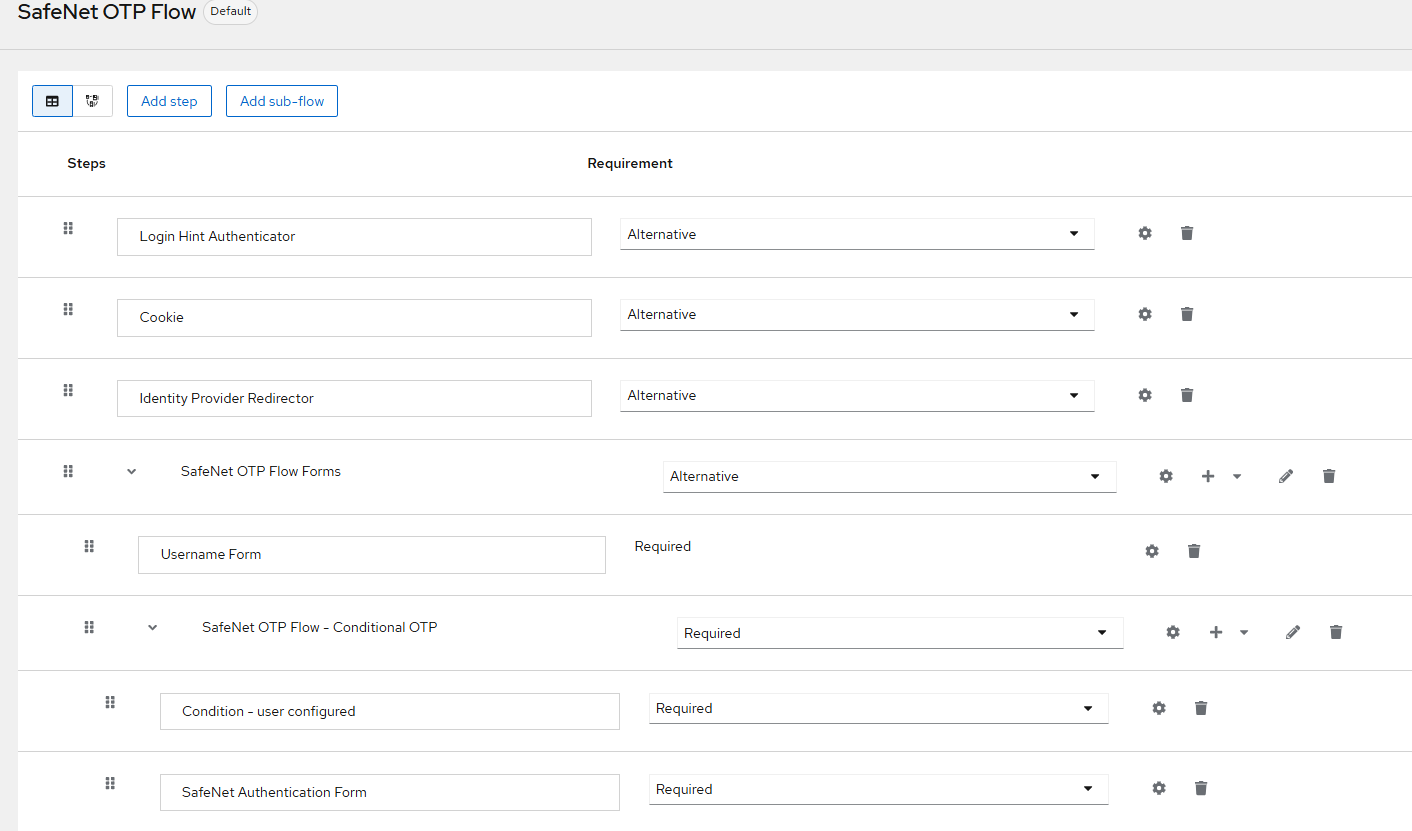
Task: Click the Add step button
Action: click(x=169, y=101)
